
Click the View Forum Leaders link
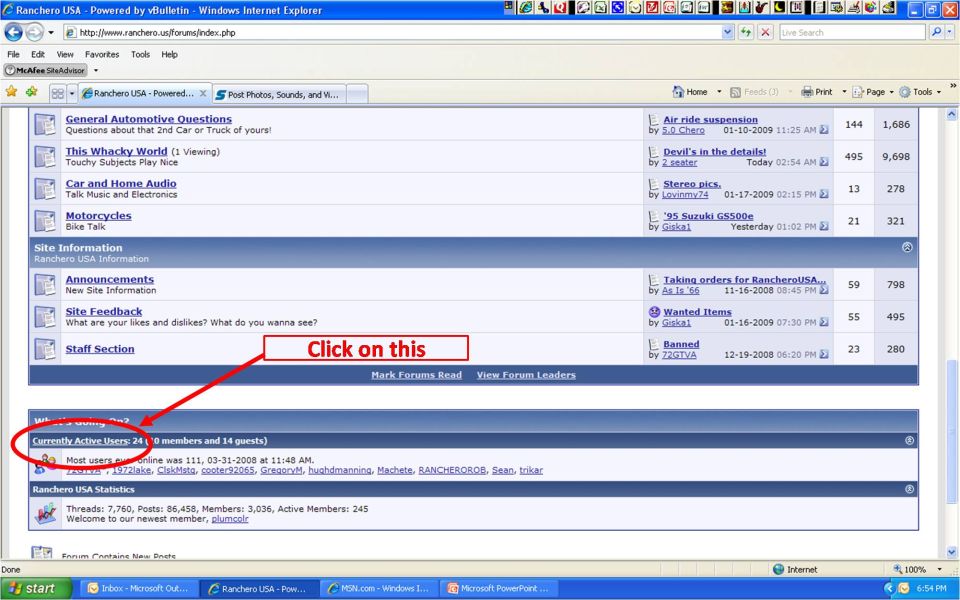pyautogui.click(x=526, y=375)
